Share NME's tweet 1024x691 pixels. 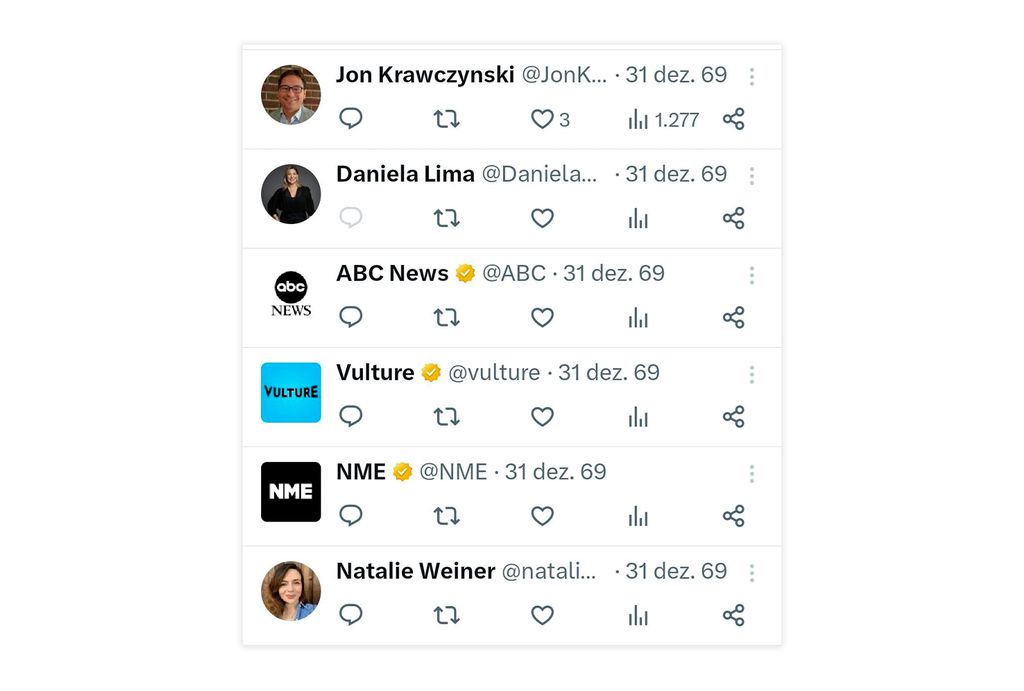coord(734,516)
